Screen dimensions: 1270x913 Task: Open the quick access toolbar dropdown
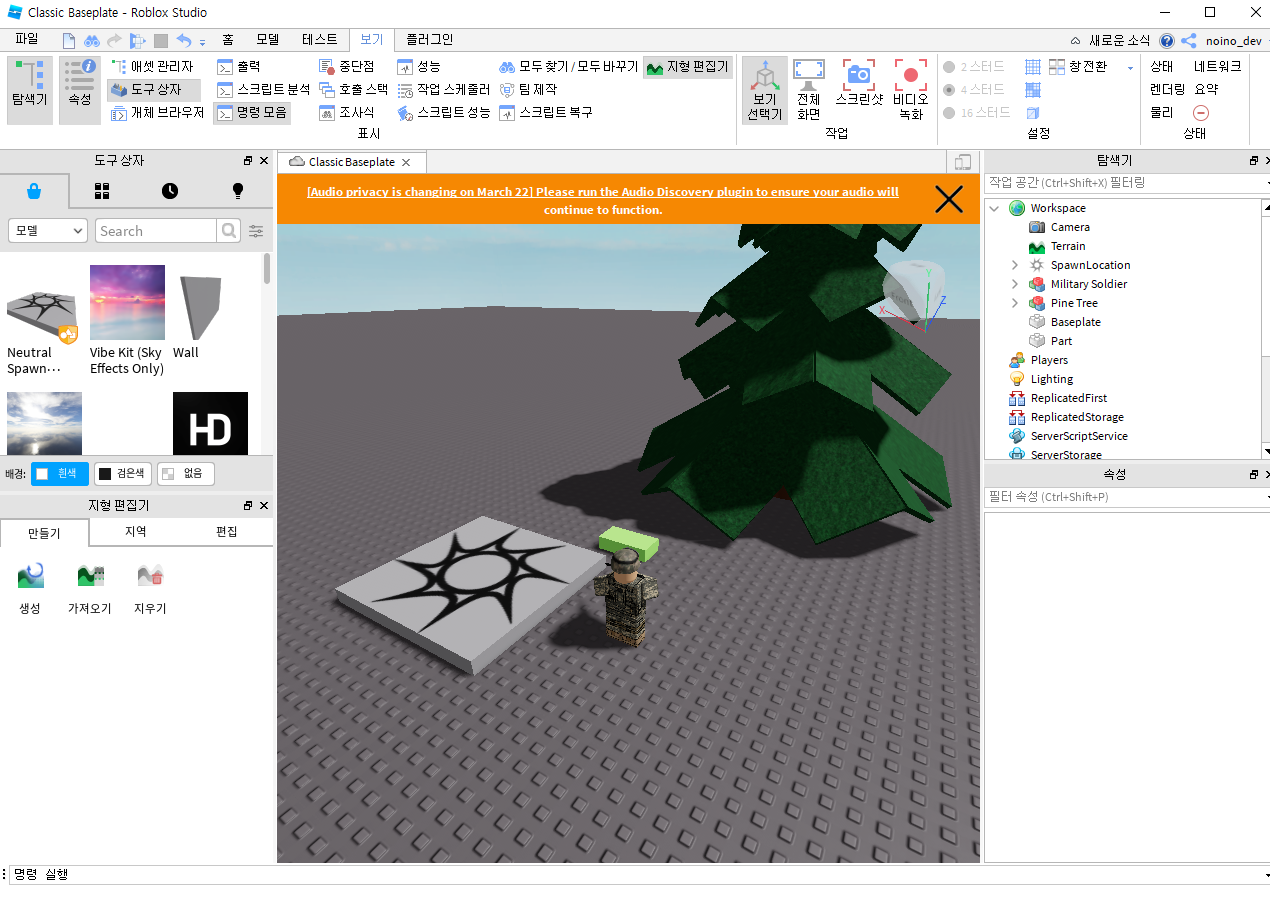point(202,42)
